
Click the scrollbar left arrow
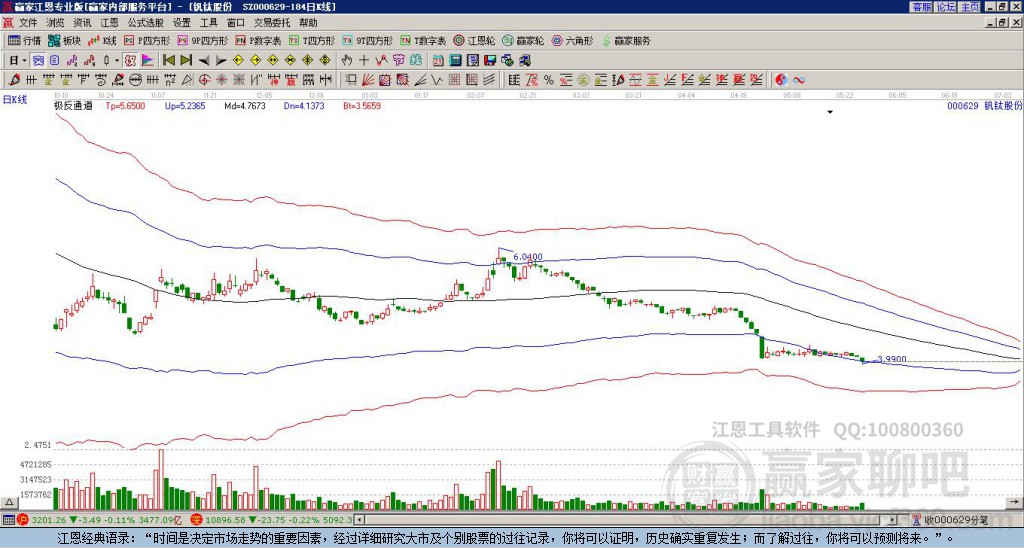pyautogui.click(x=359, y=520)
